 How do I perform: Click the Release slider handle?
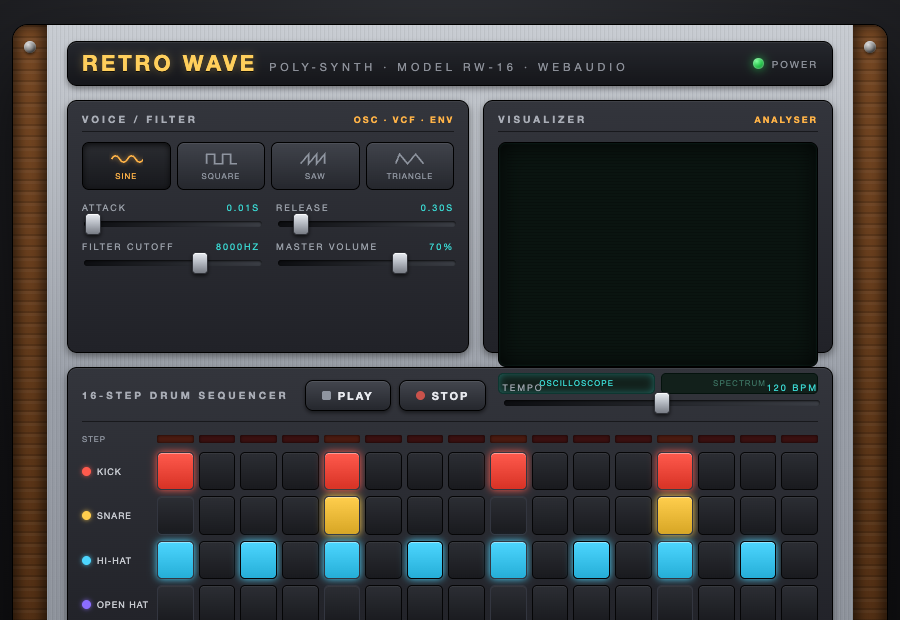[x=301, y=224]
